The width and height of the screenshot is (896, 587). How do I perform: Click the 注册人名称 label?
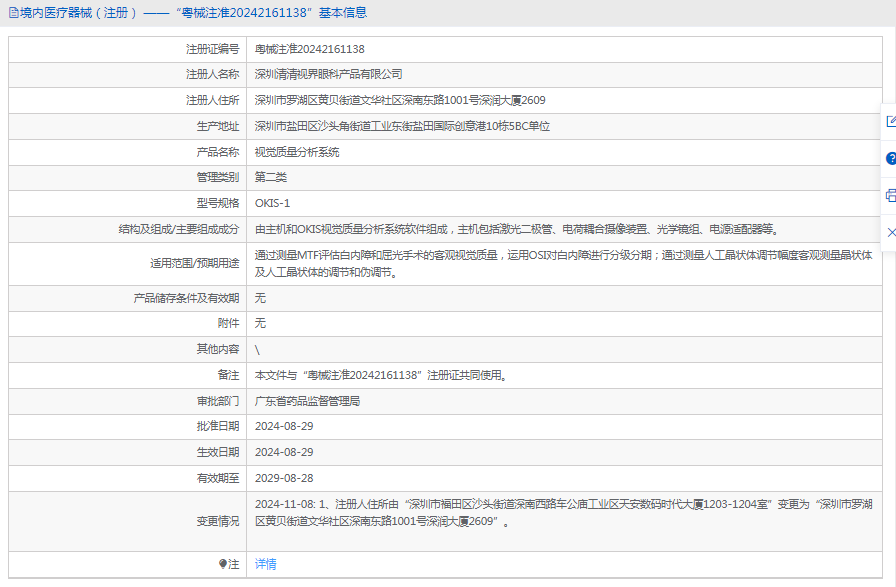(x=213, y=74)
